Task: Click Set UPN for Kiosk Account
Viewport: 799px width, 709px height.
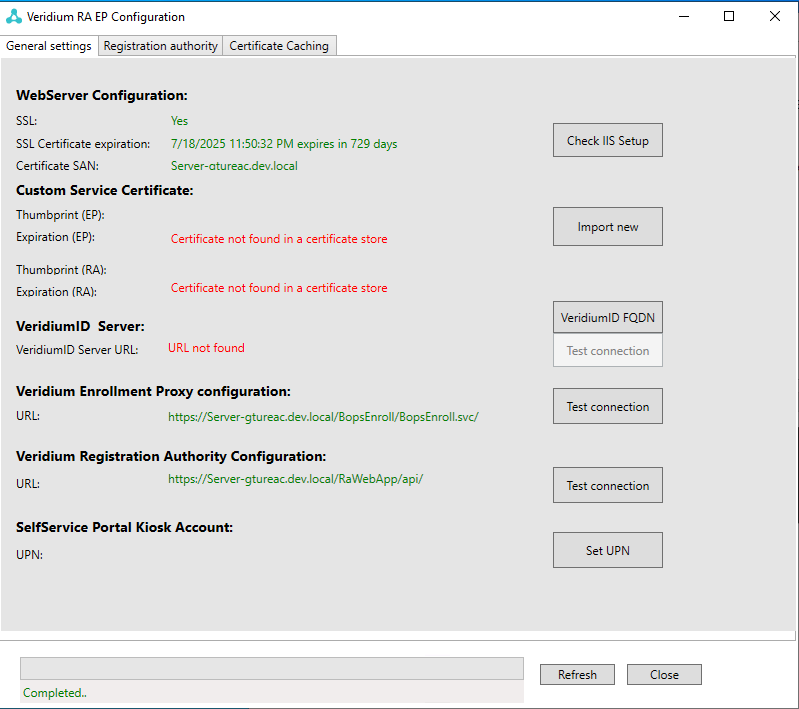Action: pos(607,551)
